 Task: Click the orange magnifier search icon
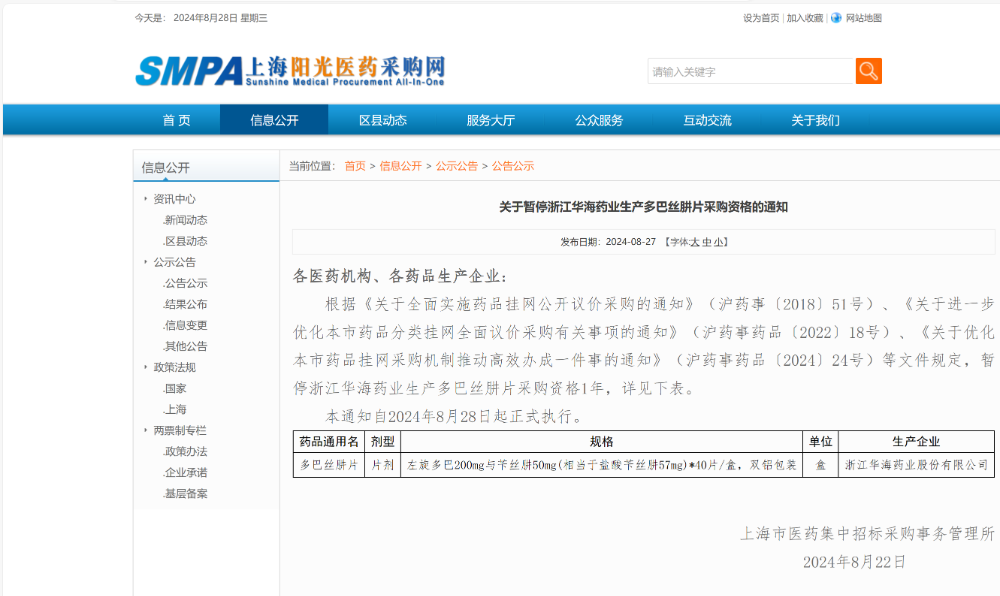(x=868, y=71)
